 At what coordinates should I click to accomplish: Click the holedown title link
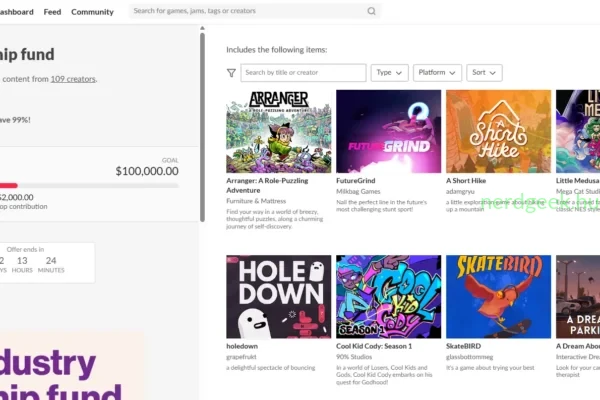(242, 346)
